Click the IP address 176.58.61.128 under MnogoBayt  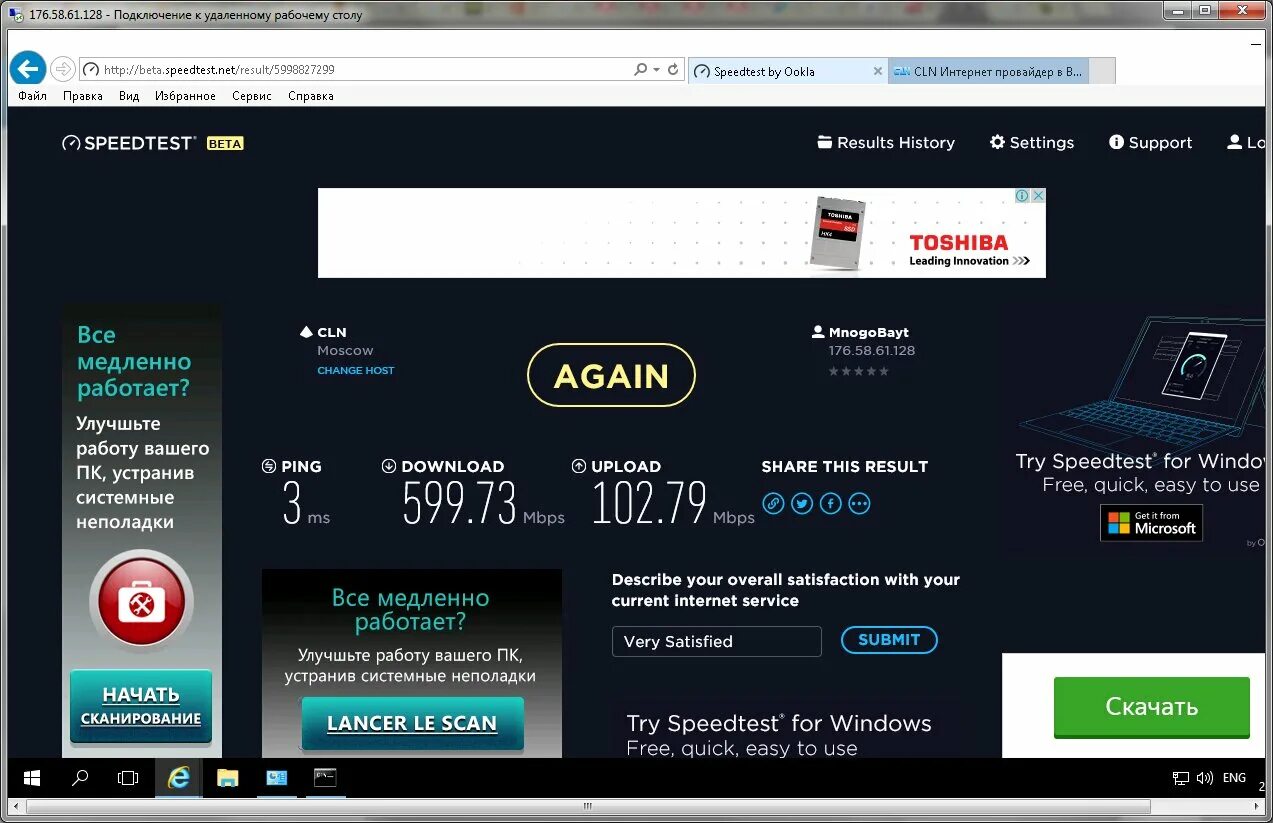point(871,351)
